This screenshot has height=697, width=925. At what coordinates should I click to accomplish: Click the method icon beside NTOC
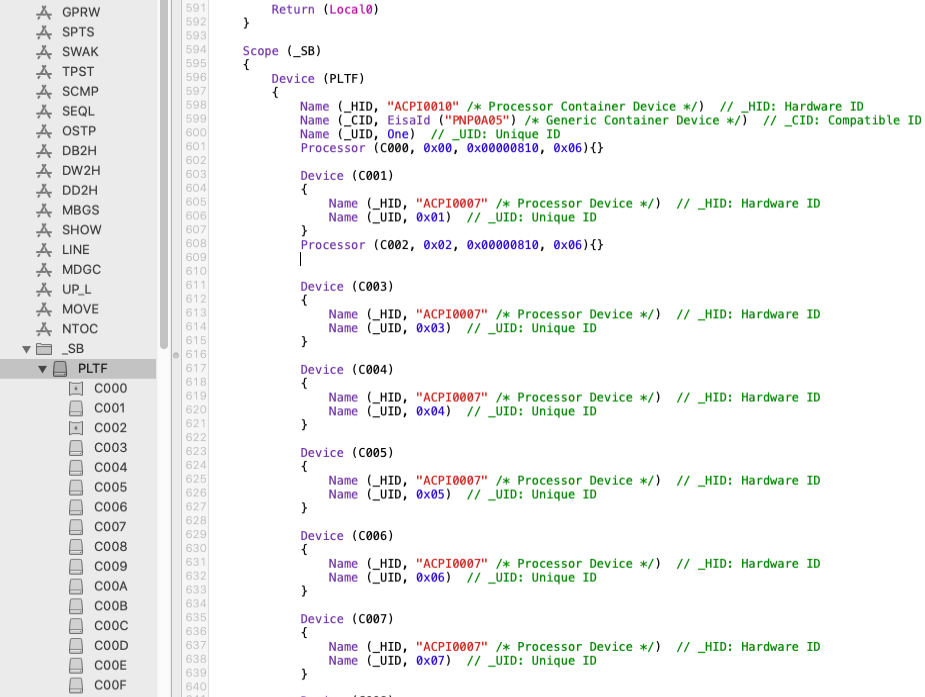(44, 329)
